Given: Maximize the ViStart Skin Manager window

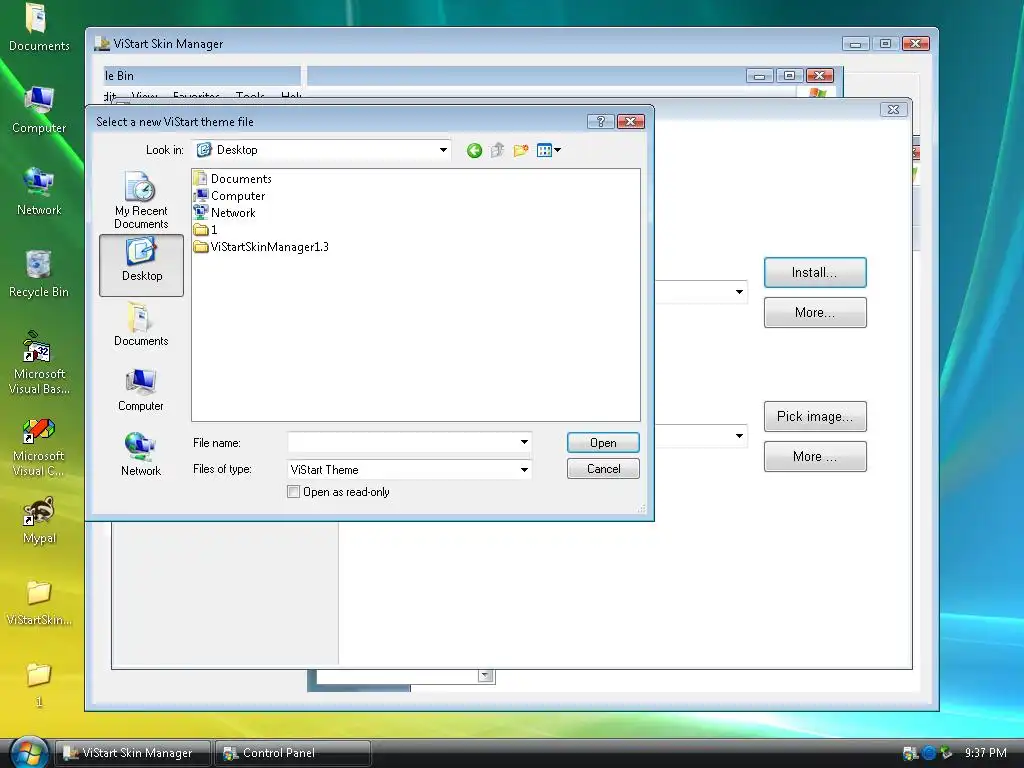Looking at the screenshot, I should tap(885, 44).
